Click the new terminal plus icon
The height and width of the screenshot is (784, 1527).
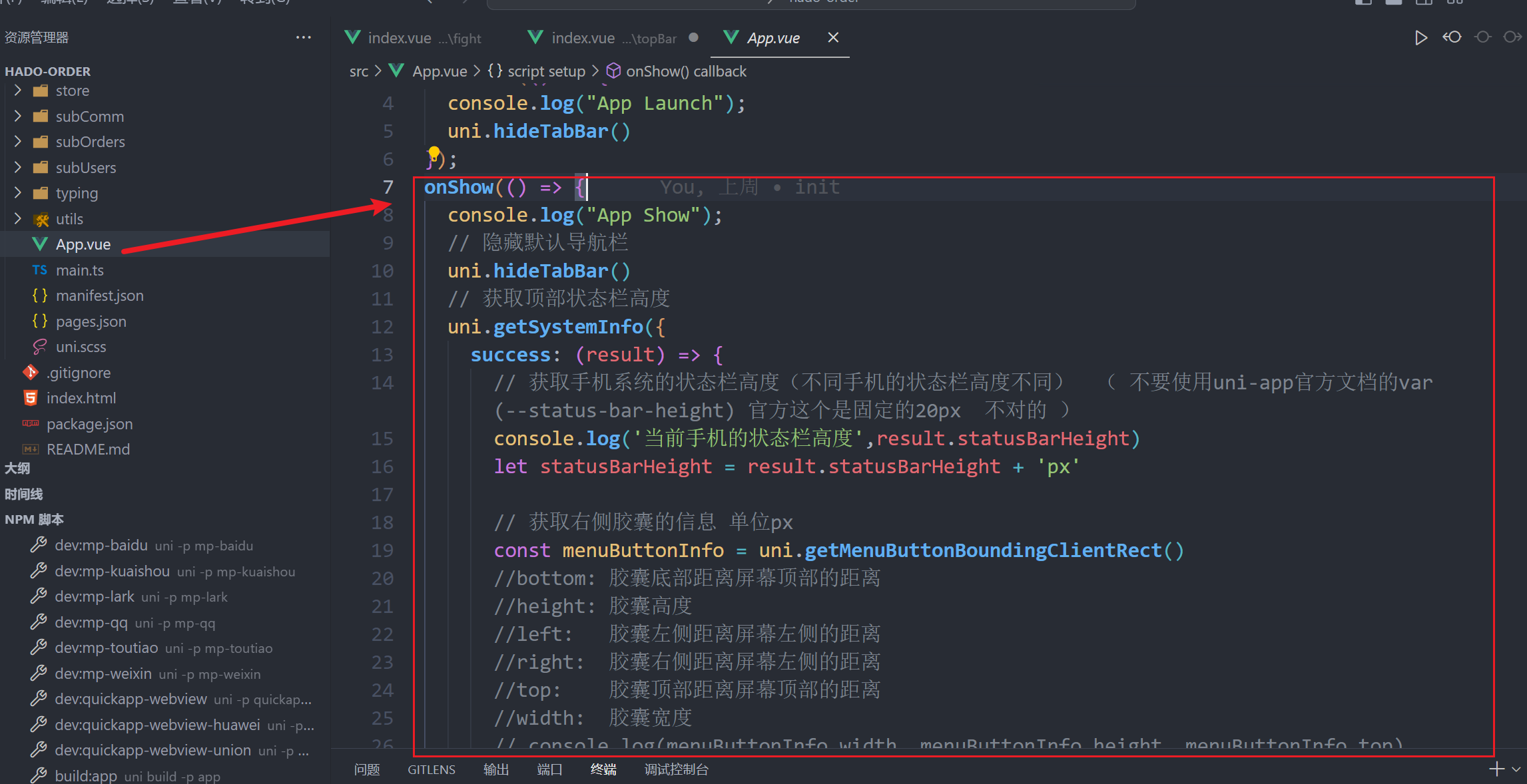(x=1496, y=769)
